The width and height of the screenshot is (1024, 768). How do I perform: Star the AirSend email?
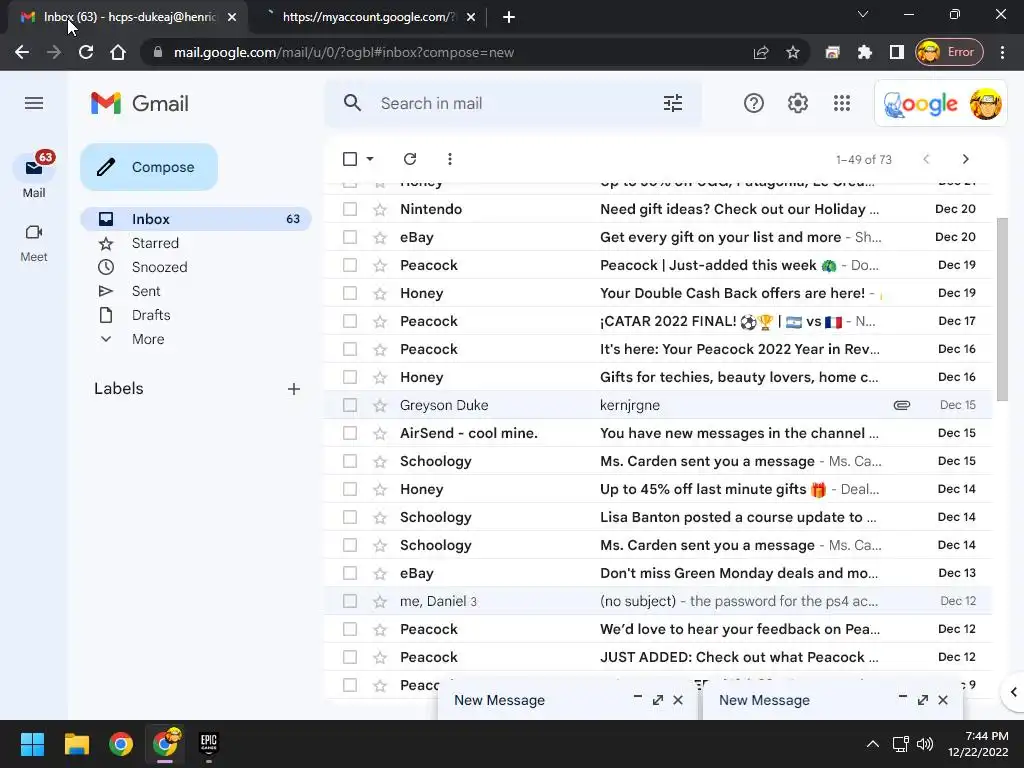point(380,434)
